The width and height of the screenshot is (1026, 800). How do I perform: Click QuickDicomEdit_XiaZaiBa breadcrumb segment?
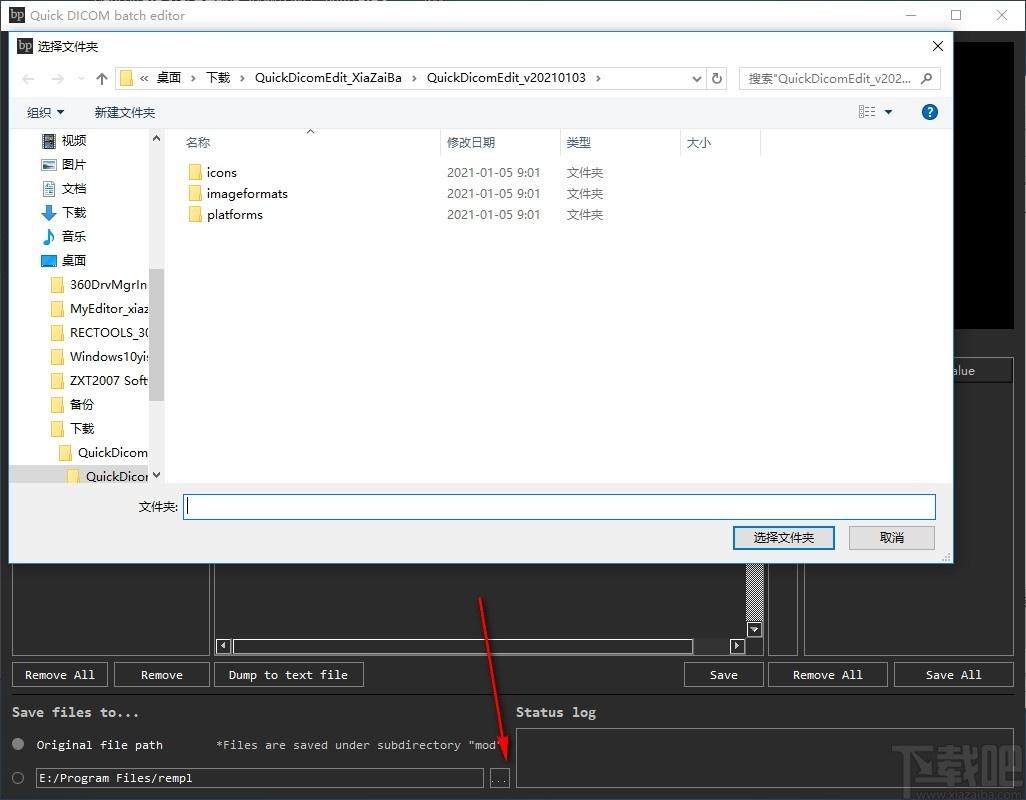point(328,78)
